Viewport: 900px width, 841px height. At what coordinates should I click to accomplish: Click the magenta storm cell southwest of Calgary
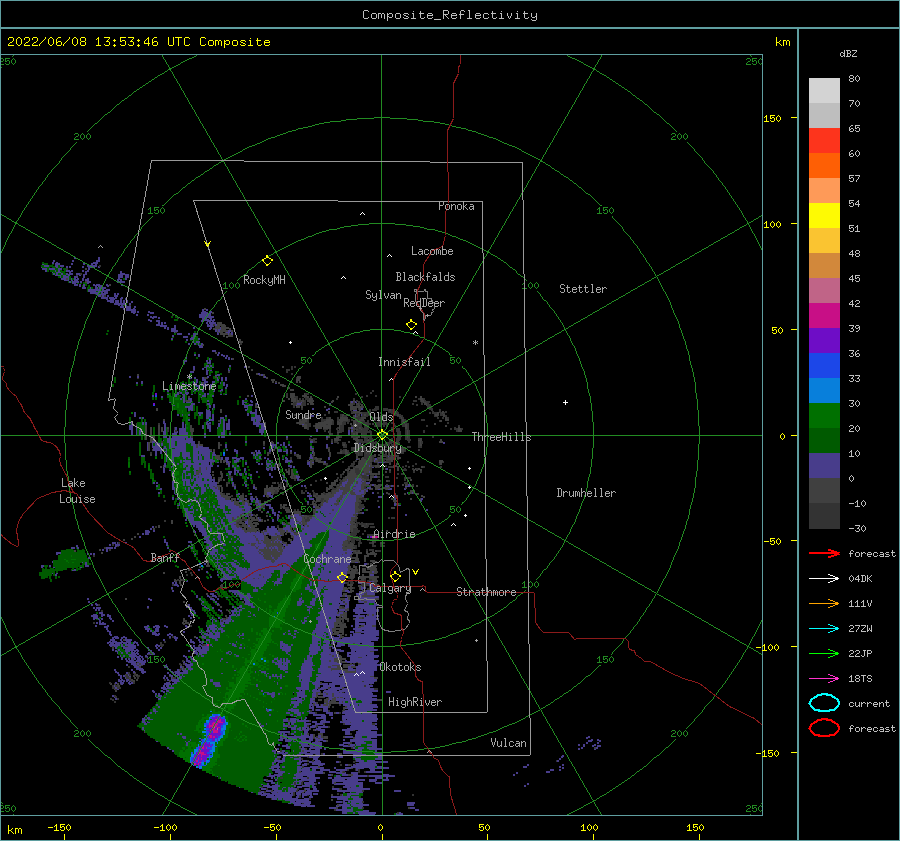pos(208,741)
